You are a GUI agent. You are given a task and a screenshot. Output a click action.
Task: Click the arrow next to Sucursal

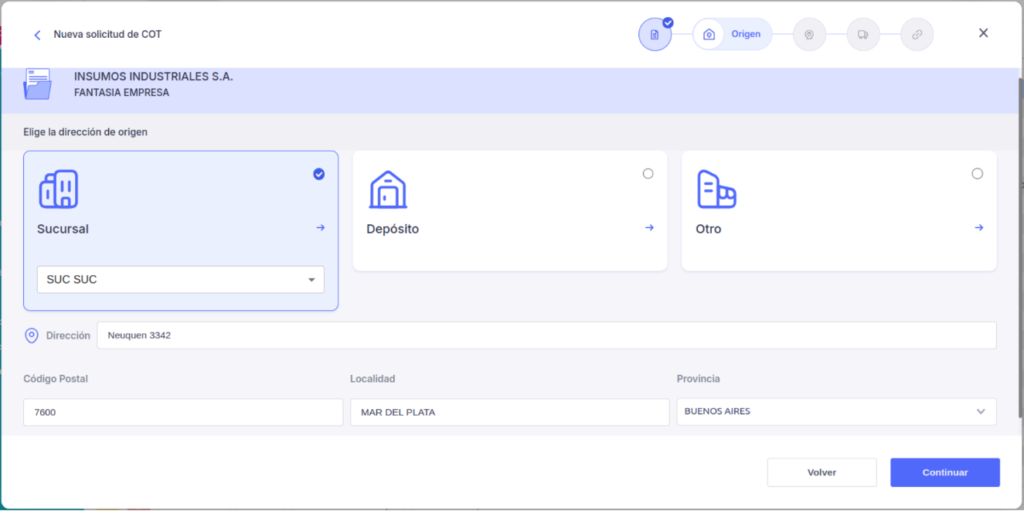click(x=320, y=227)
